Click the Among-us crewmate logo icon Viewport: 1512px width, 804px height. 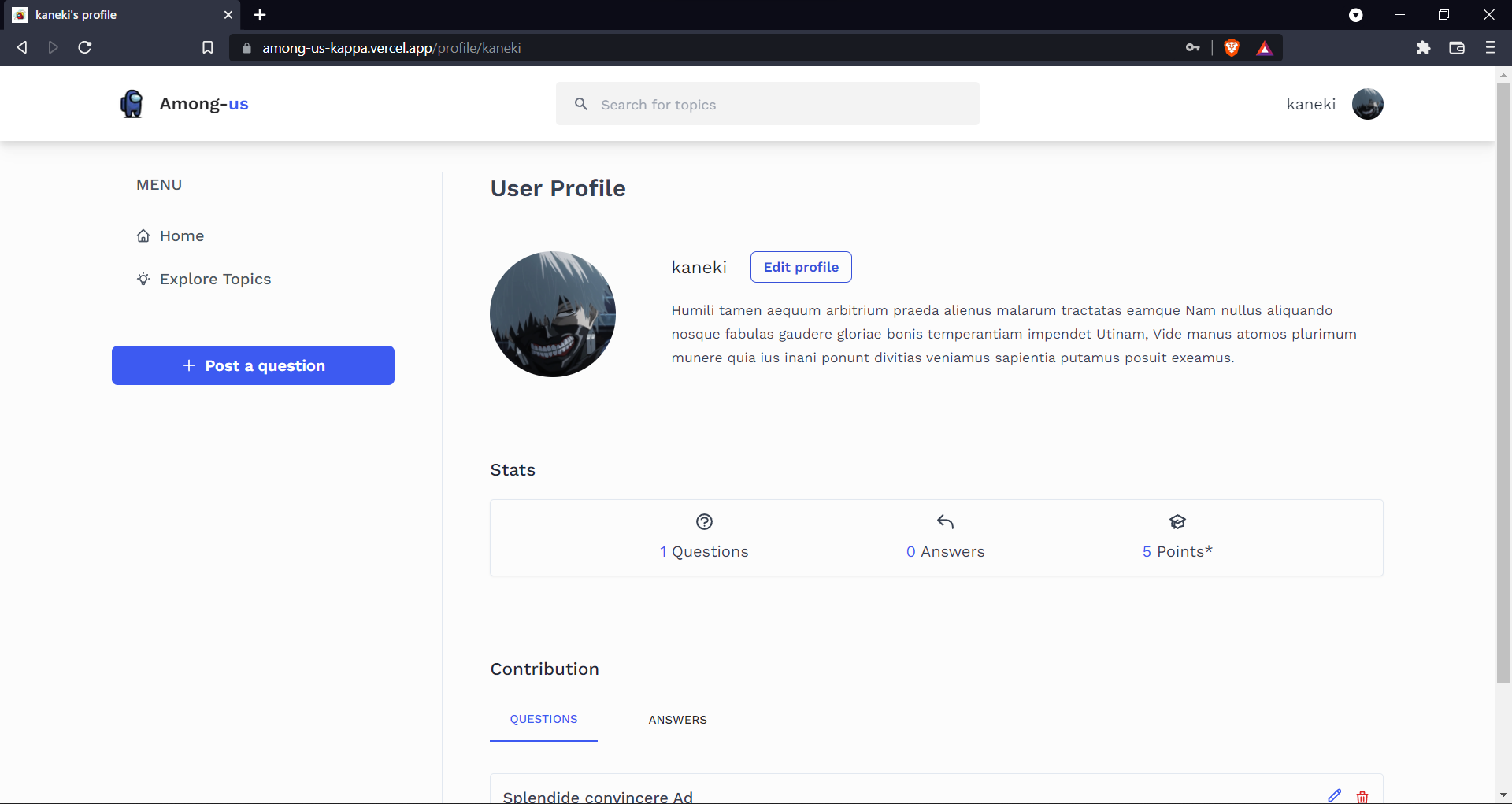(x=132, y=104)
